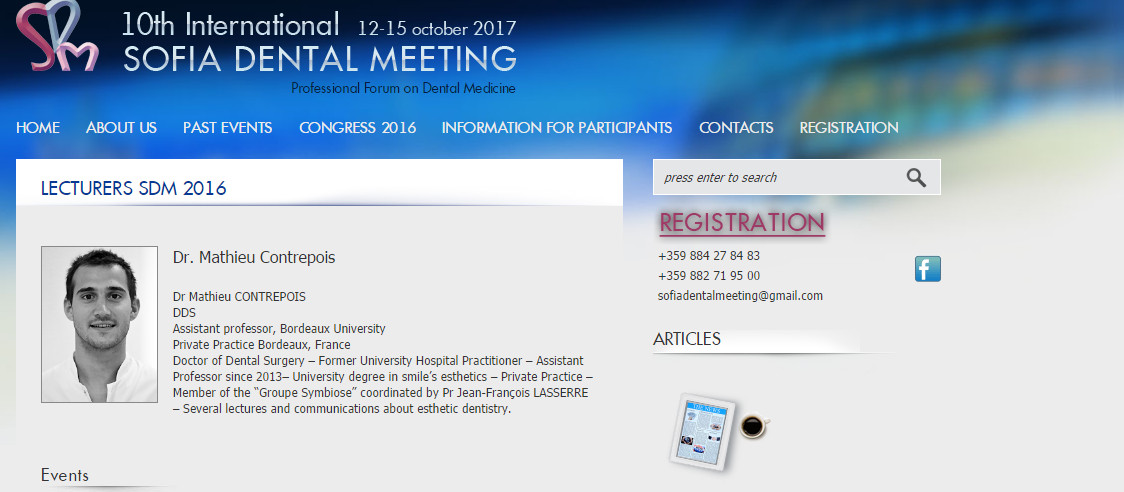The width and height of the screenshot is (1124, 492).
Task: Click the '12-15 october 2017' date text
Action: point(437,29)
